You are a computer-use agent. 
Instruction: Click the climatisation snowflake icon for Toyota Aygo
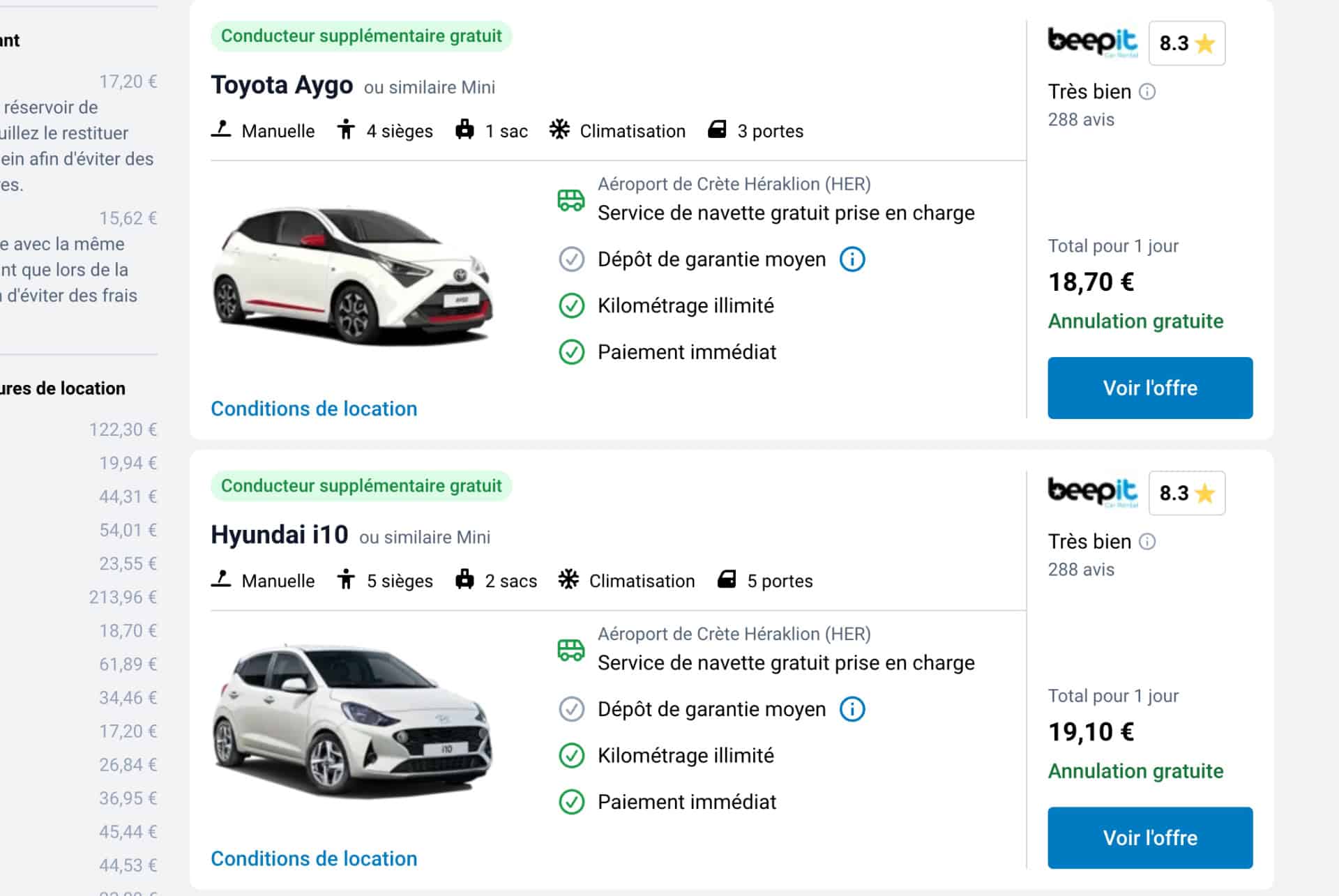(x=560, y=130)
